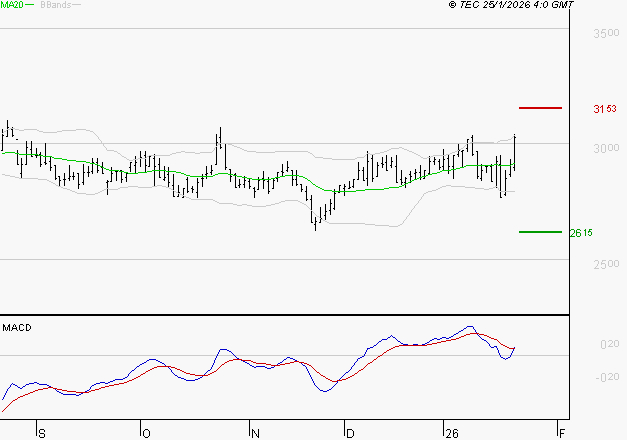Click the 26 year axis label
Screen dimensions: 627x440
coord(452,434)
